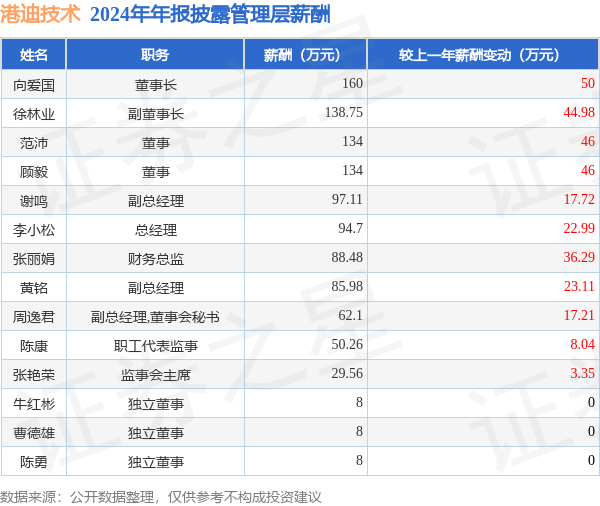Select the name 牛红彬
600x506 pixels.
(x=34, y=404)
